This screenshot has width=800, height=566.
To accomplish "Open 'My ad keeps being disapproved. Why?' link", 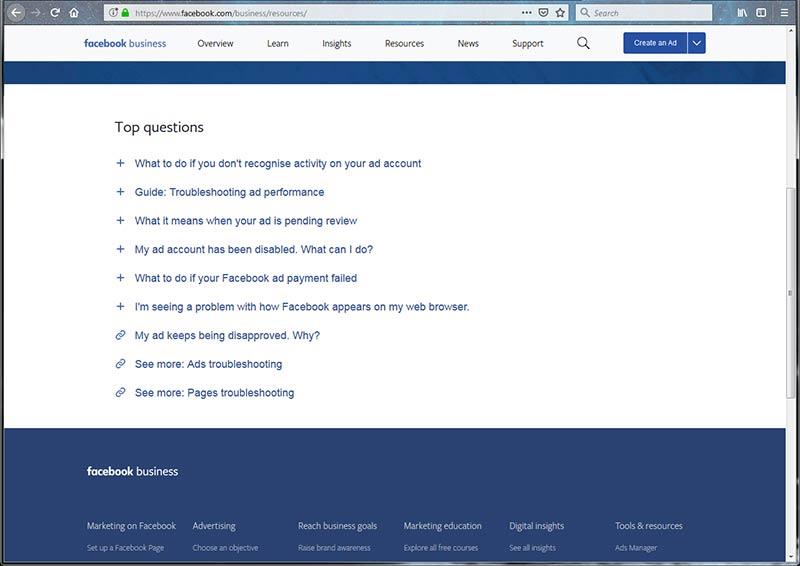I will pos(227,335).
